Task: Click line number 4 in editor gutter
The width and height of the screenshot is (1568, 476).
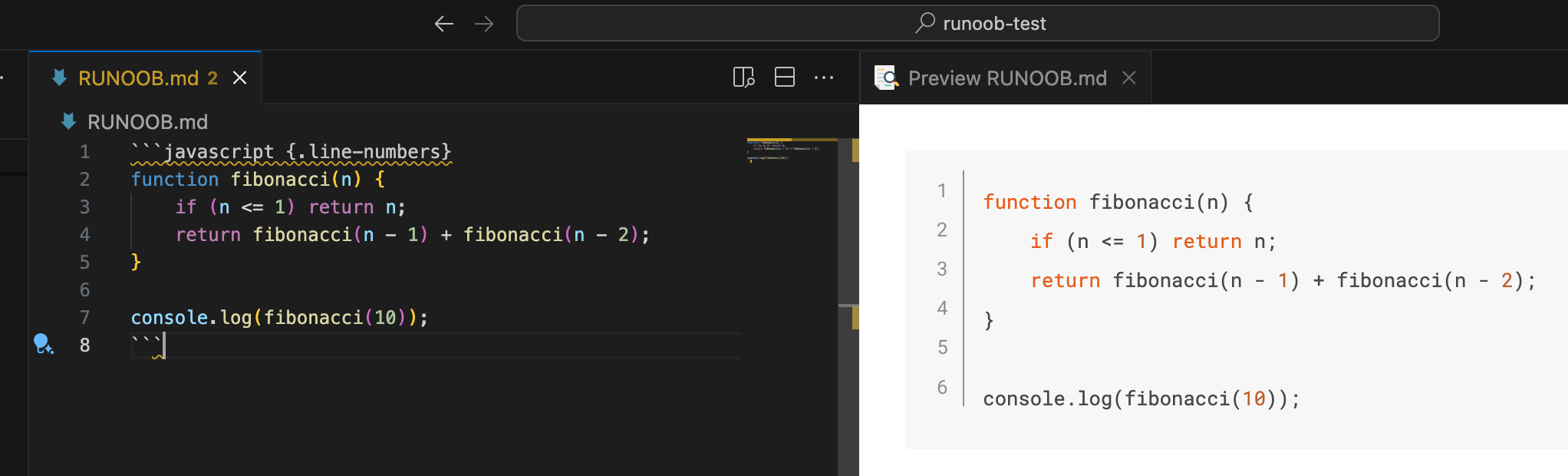Action: click(84, 235)
